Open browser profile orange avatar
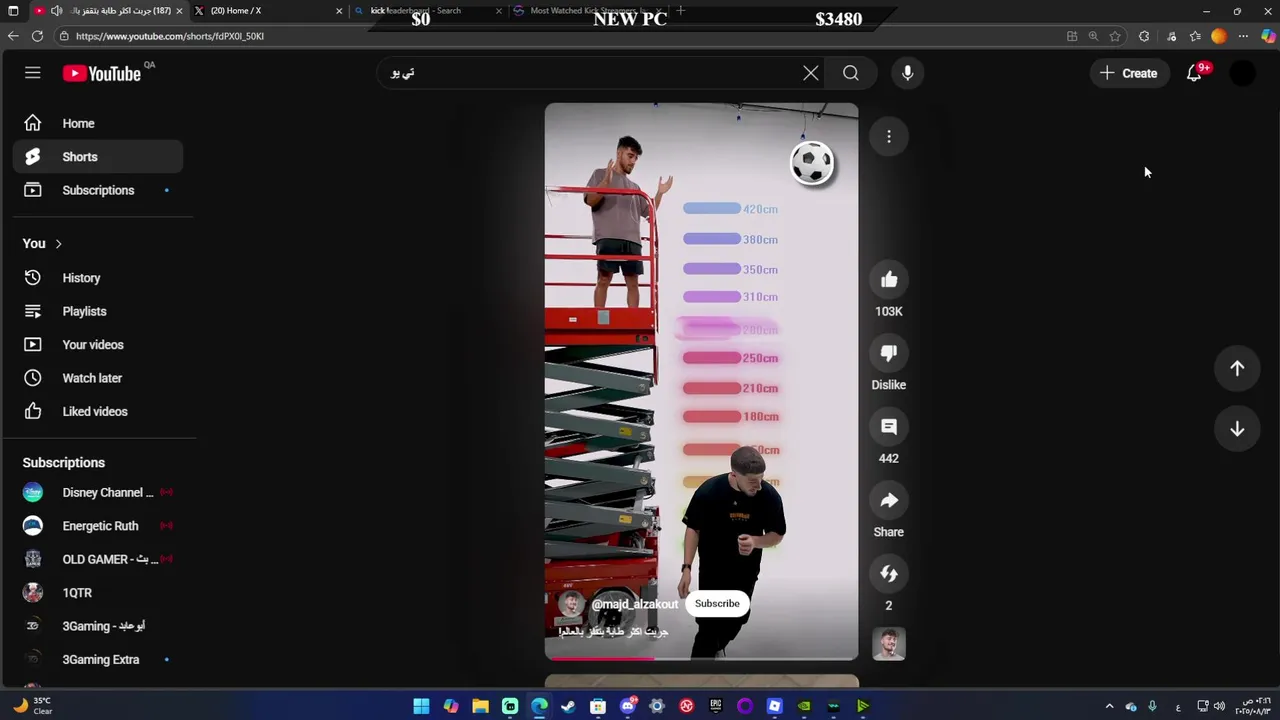The image size is (1280, 720). 1218,36
